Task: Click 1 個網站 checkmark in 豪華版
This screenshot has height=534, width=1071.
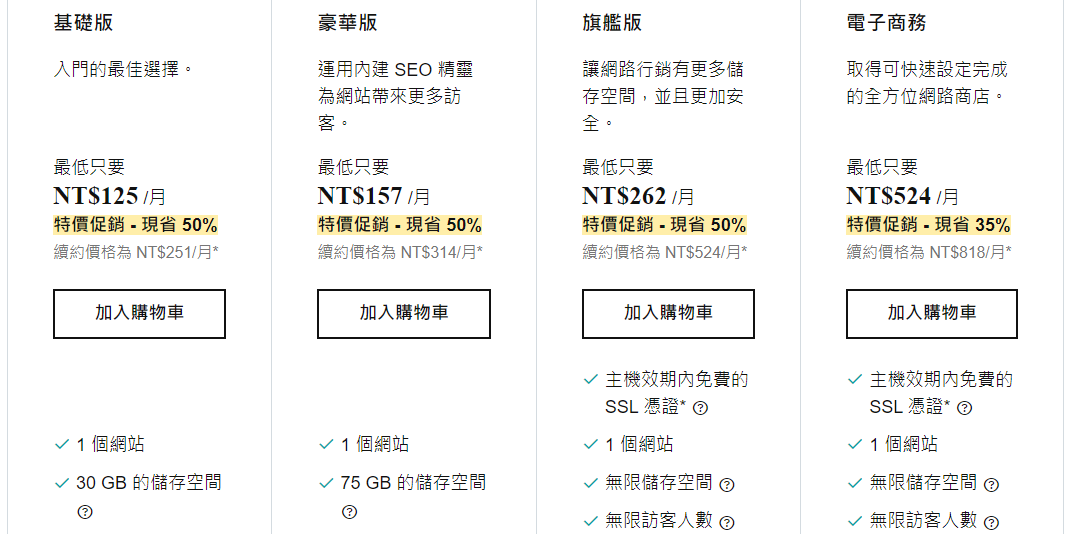Action: pos(326,445)
